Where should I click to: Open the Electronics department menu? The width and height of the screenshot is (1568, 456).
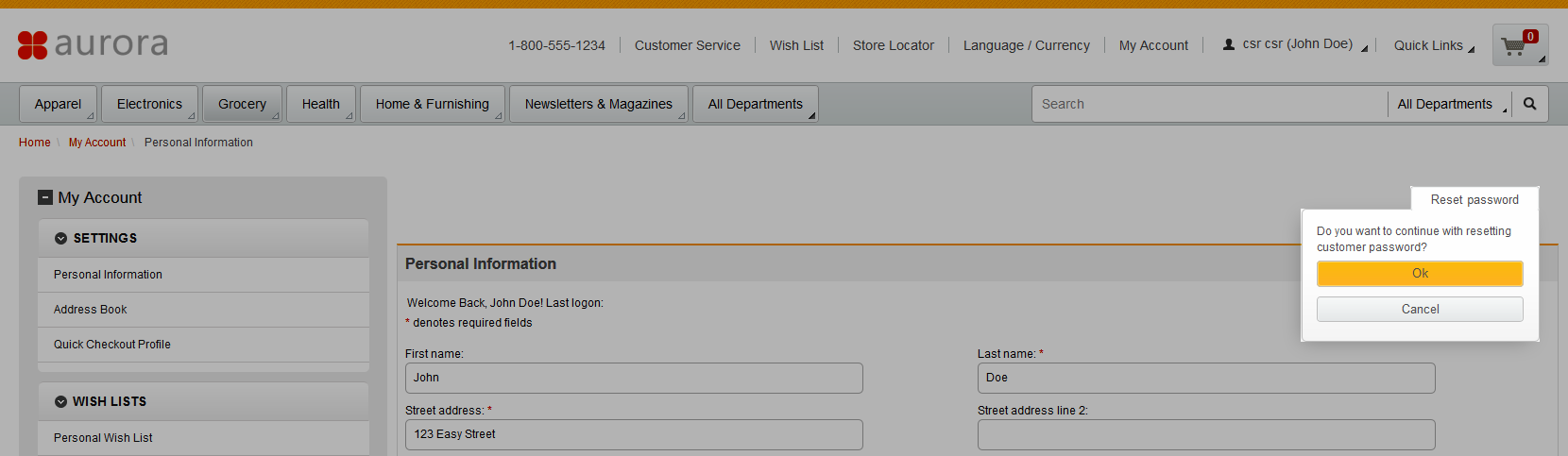point(149,104)
